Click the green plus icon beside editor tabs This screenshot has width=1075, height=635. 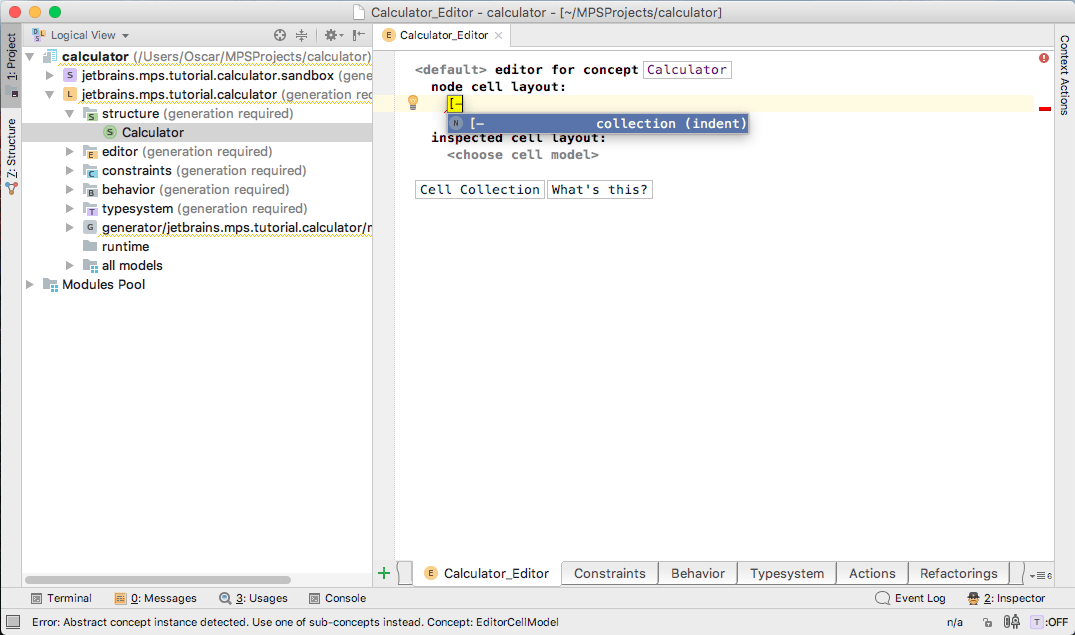pos(384,573)
